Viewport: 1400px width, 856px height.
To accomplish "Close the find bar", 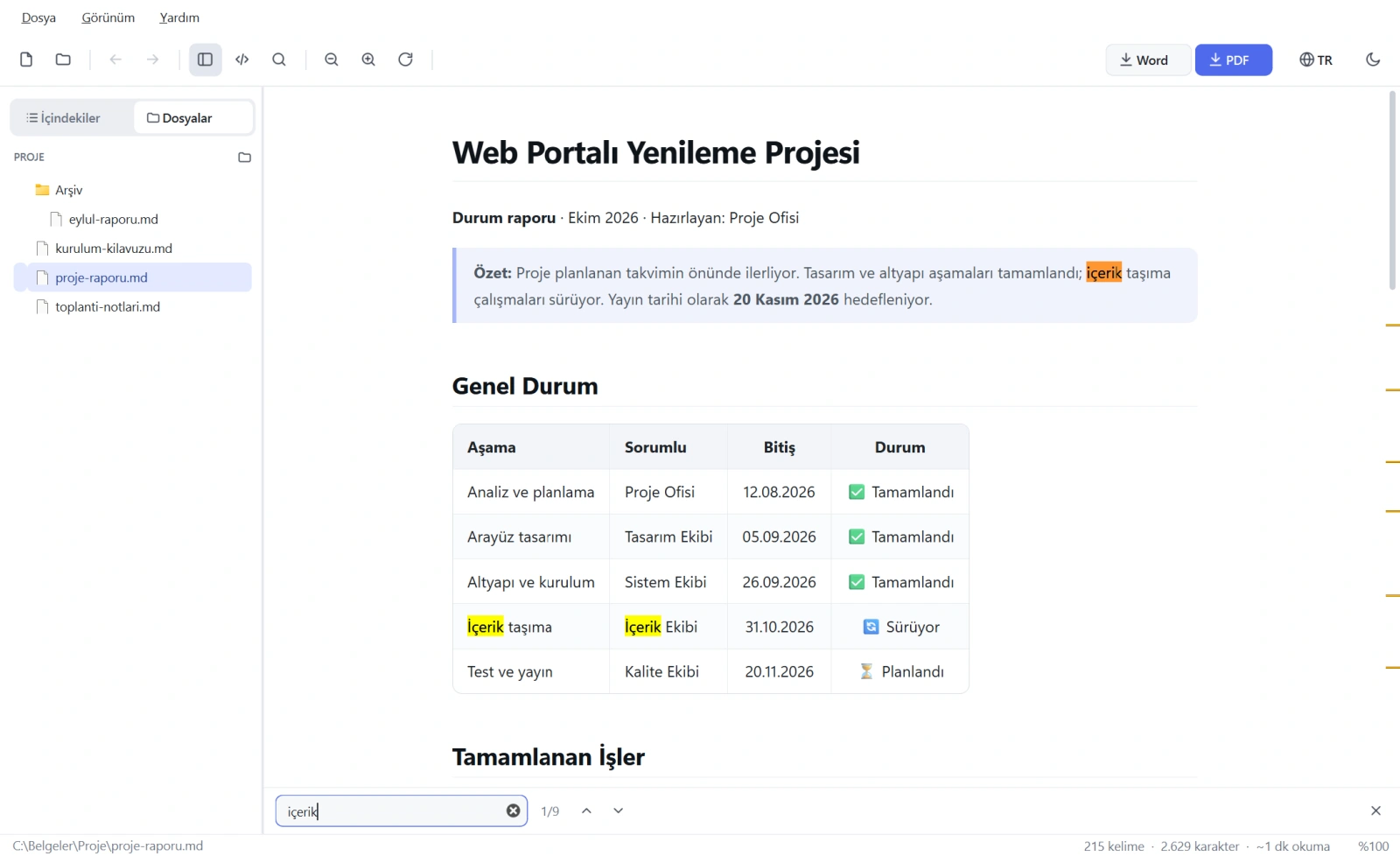I will (1375, 811).
